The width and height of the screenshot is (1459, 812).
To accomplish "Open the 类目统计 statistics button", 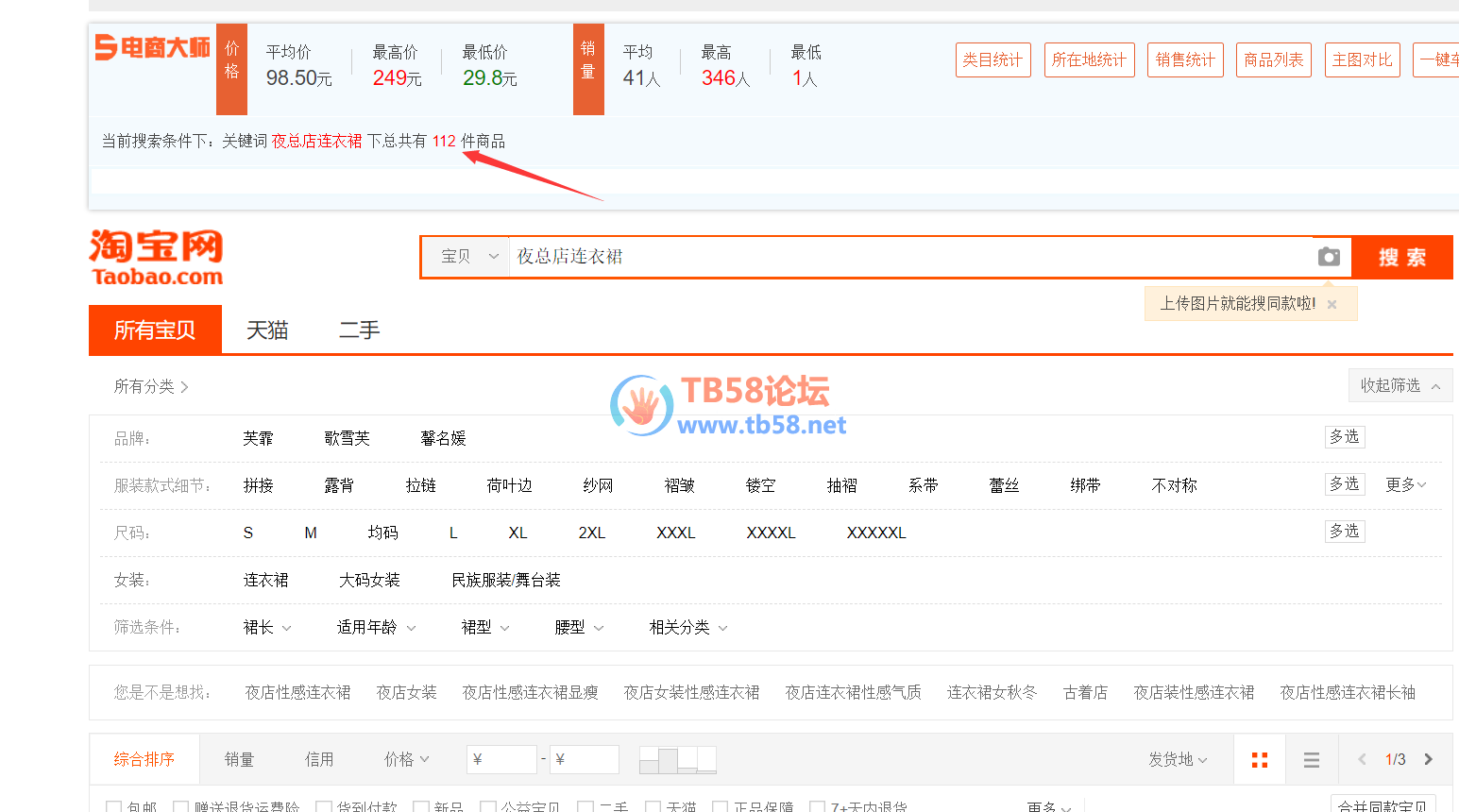I will (x=992, y=59).
